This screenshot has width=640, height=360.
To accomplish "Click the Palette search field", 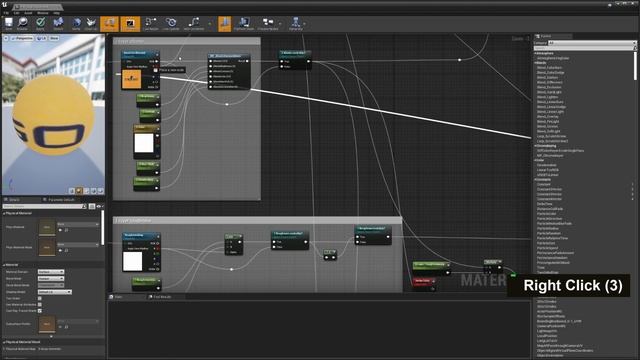I will tap(585, 48).
